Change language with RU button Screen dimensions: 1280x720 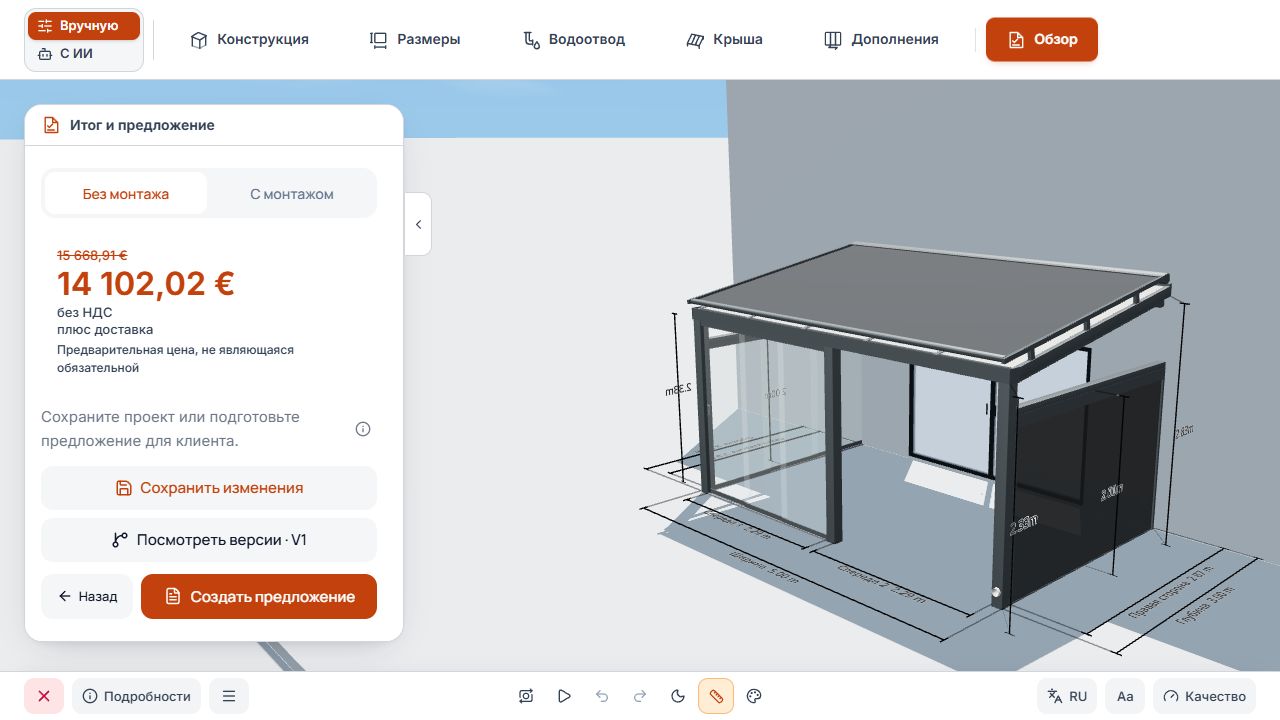click(x=1067, y=696)
